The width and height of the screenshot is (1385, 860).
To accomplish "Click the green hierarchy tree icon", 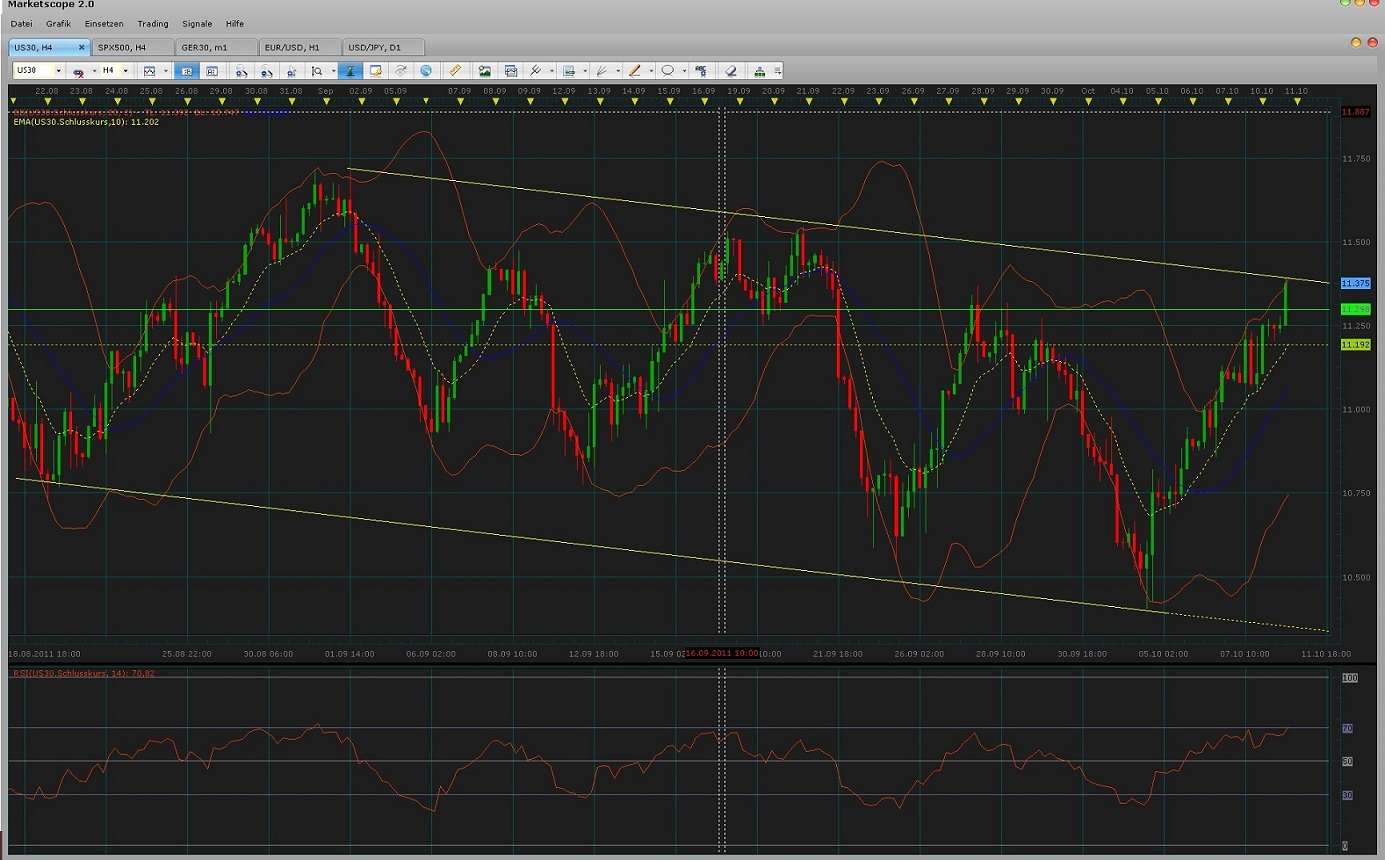I will (759, 71).
